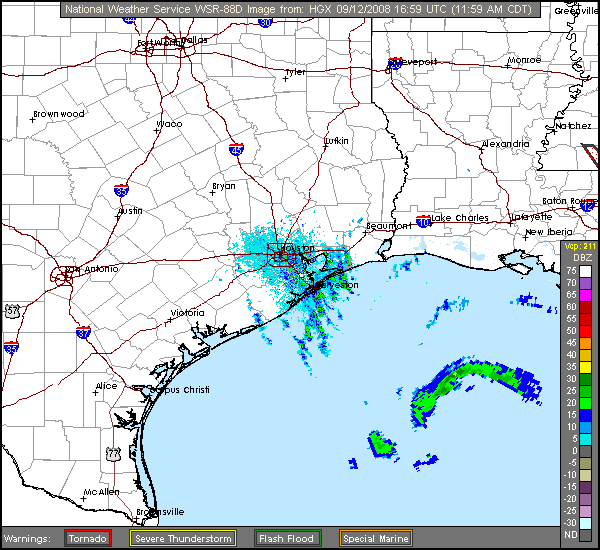
Task: Select the 45 dBZ orange color swatch
Action: point(585,343)
